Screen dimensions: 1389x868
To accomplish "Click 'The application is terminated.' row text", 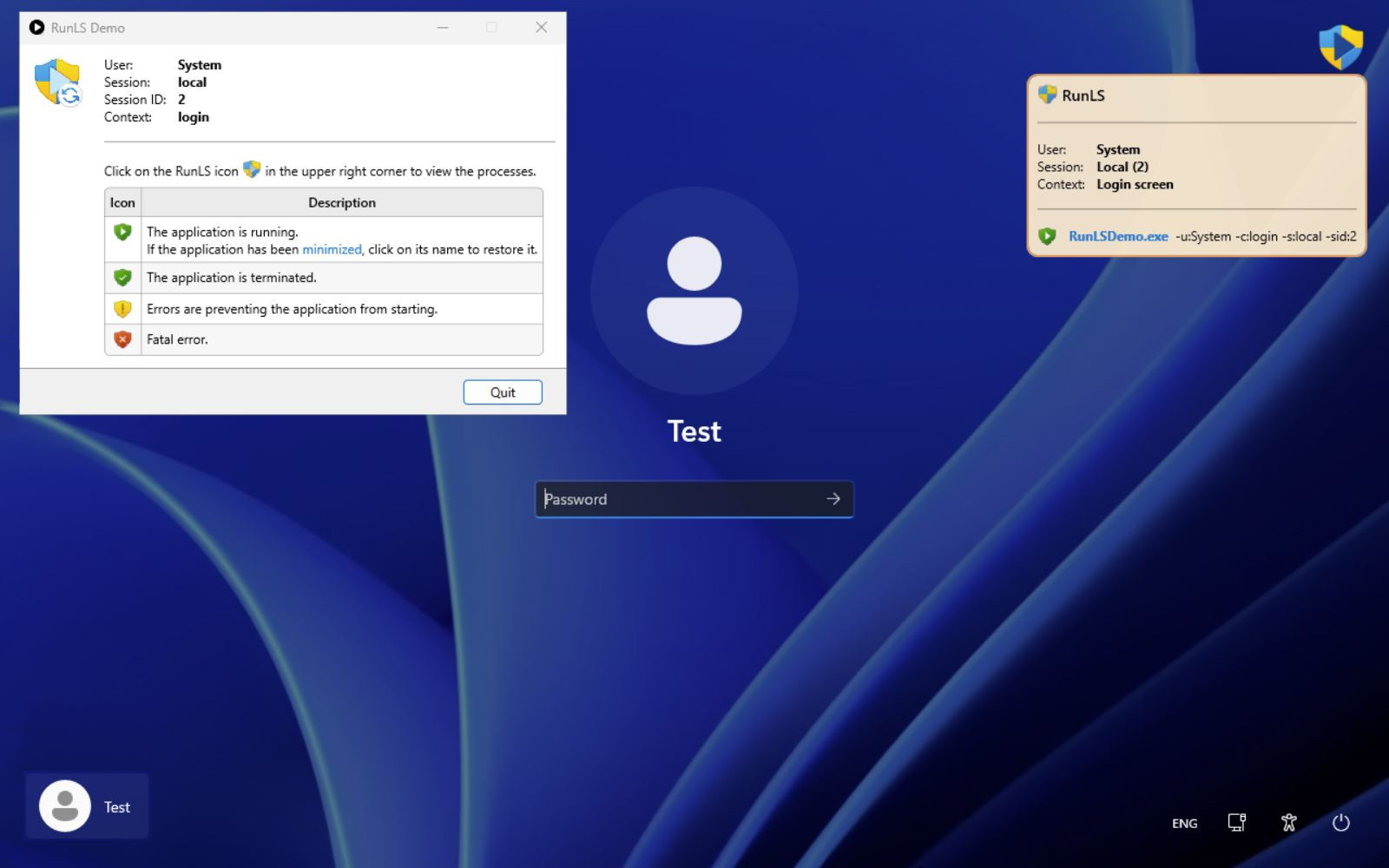I will 232,278.
